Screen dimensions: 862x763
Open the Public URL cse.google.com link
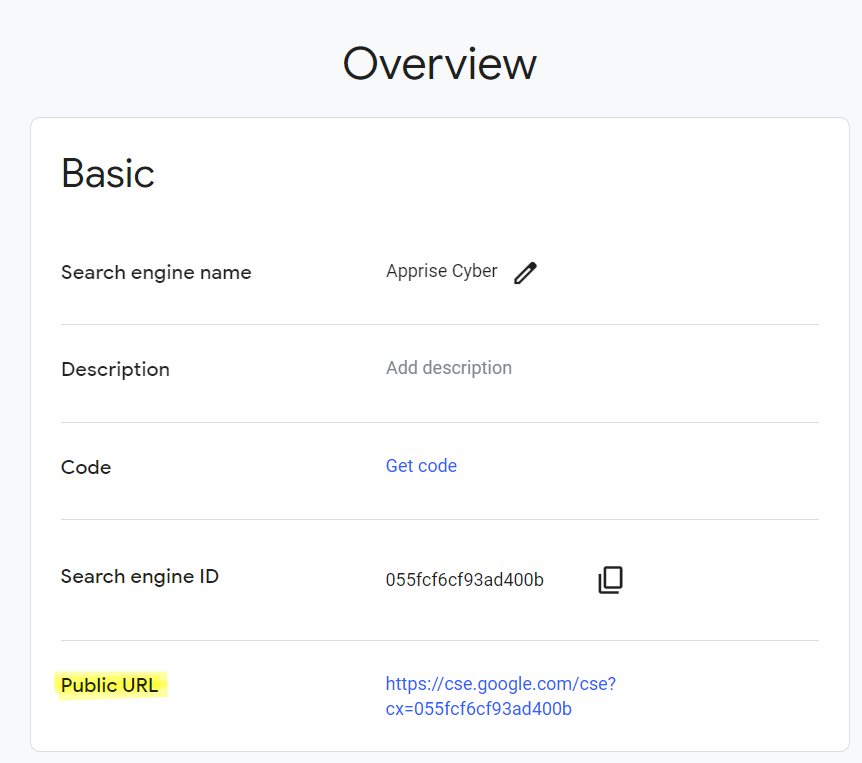500,696
